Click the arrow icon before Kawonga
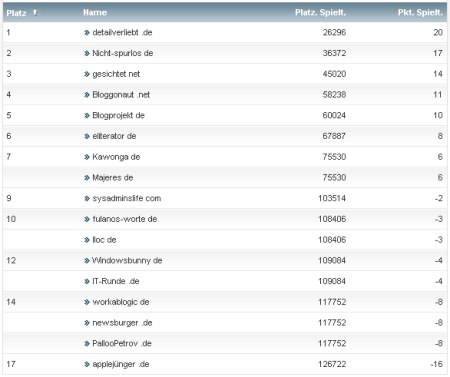450x377 pixels. (x=87, y=157)
